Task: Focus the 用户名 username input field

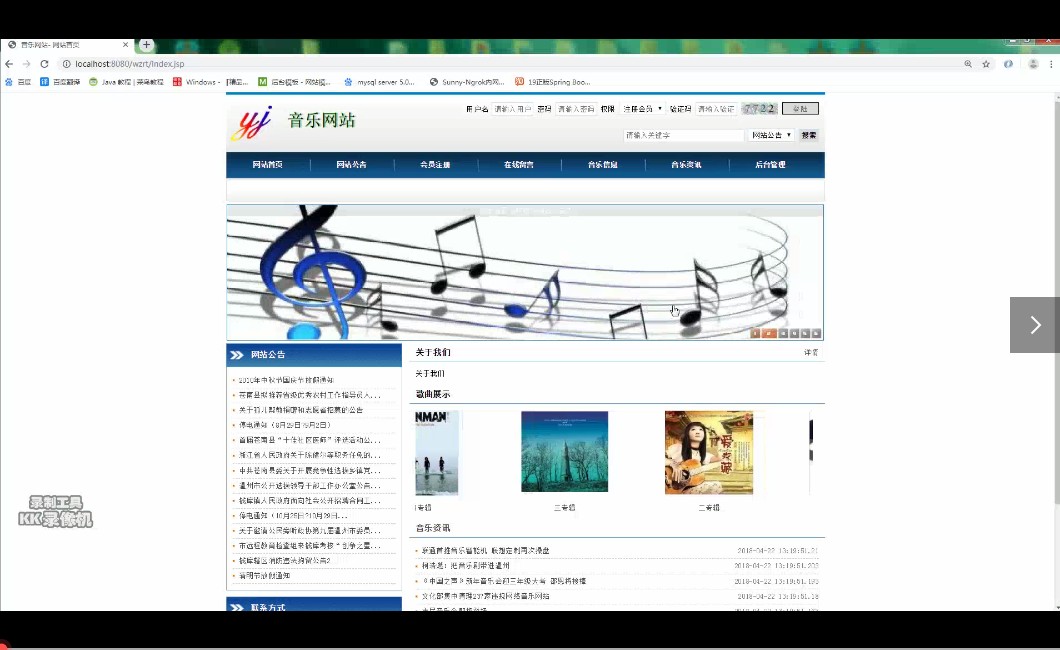Action: coord(512,109)
